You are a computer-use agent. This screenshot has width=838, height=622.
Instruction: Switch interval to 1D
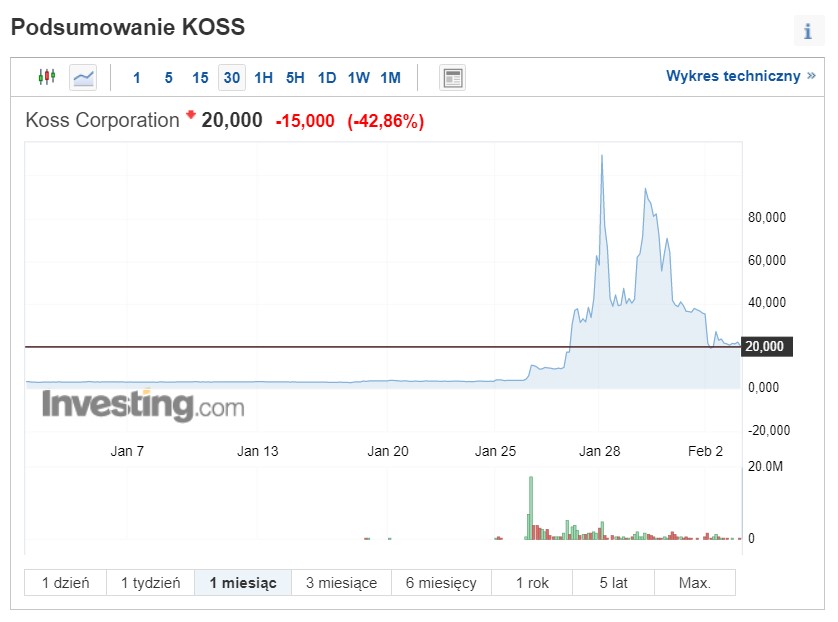327,78
